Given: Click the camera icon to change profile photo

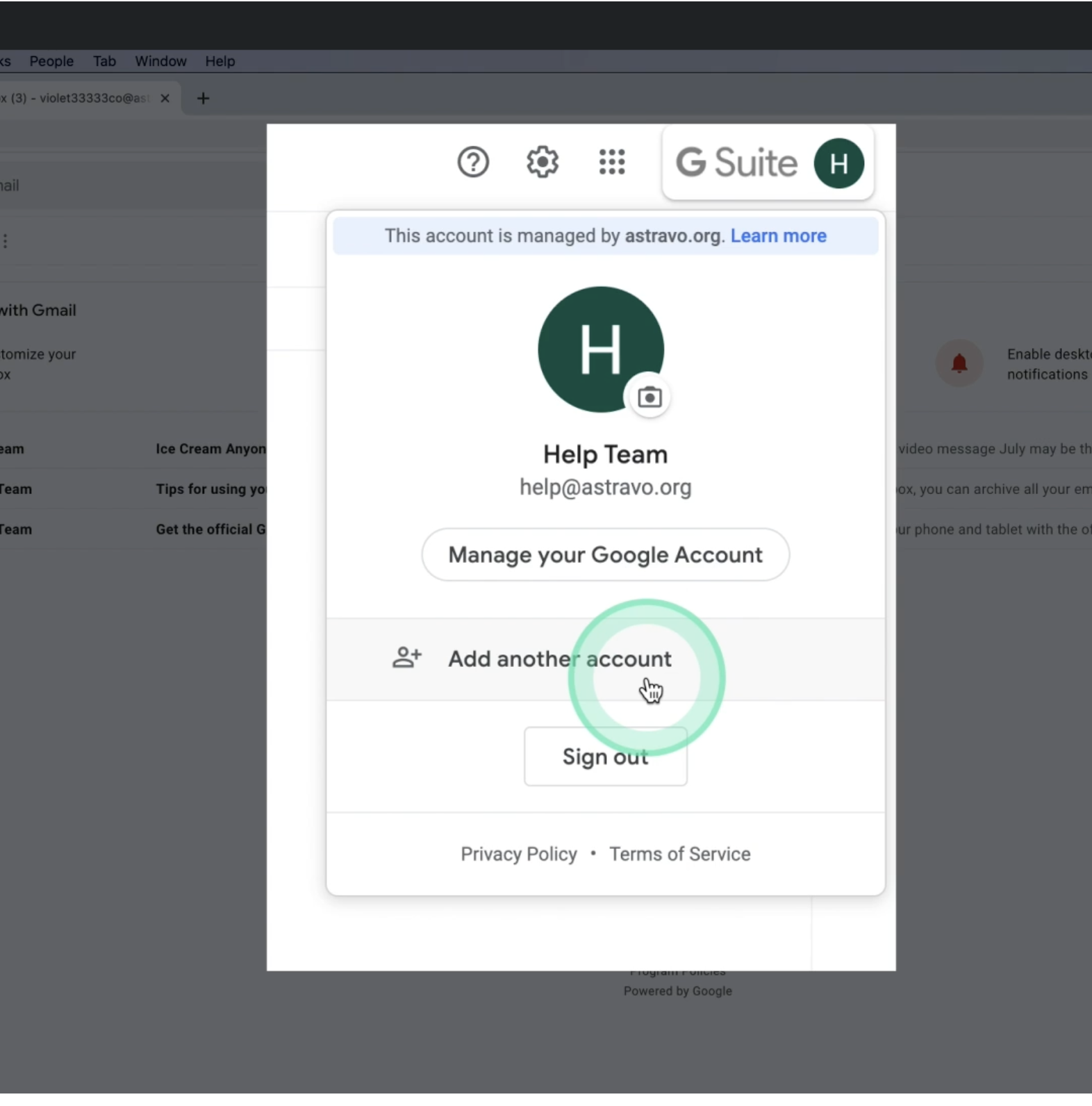Looking at the screenshot, I should 650,397.
